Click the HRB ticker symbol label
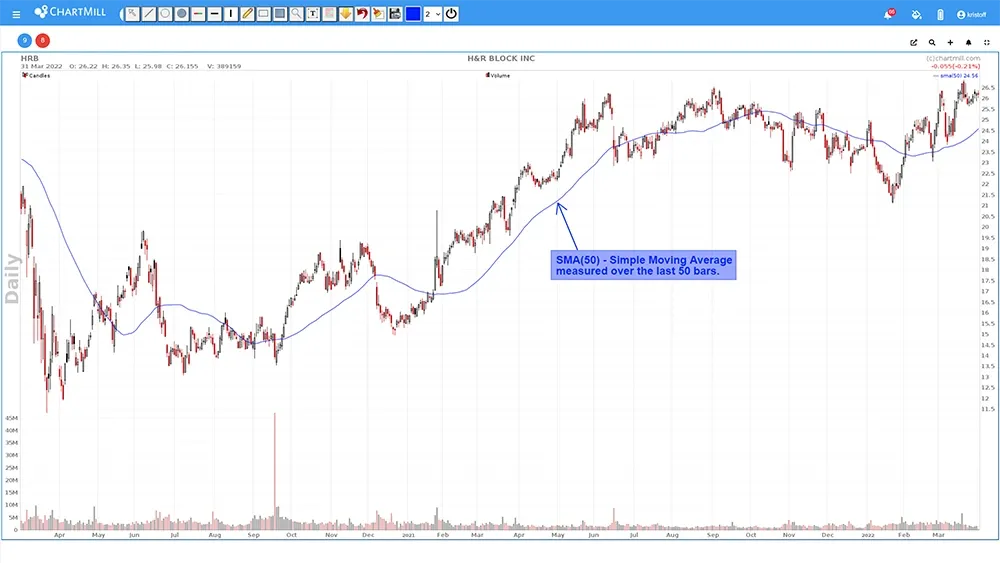 pyautogui.click(x=29, y=58)
